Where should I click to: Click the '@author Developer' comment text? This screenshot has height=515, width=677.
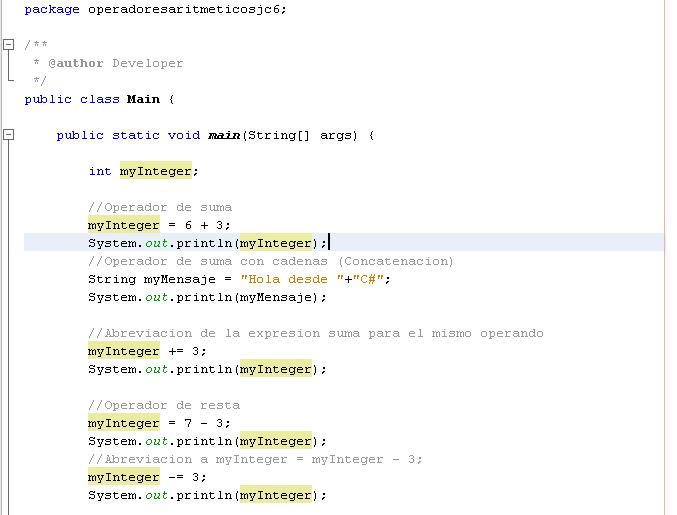[x=116, y=63]
